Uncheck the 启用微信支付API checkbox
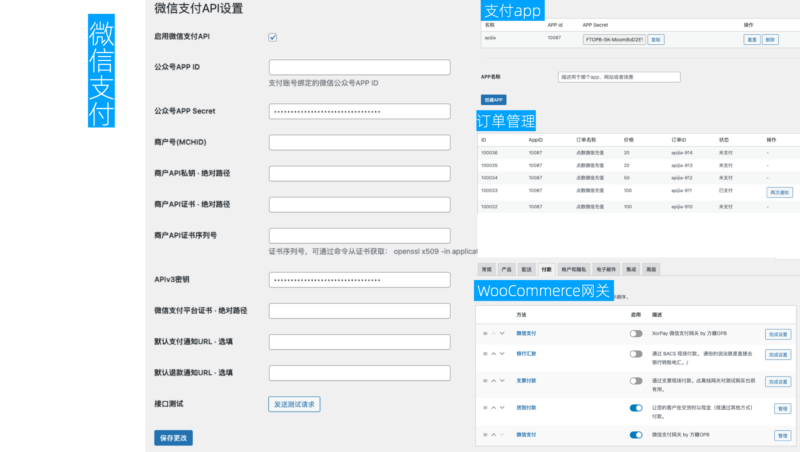This screenshot has width=800, height=452. 273,37
